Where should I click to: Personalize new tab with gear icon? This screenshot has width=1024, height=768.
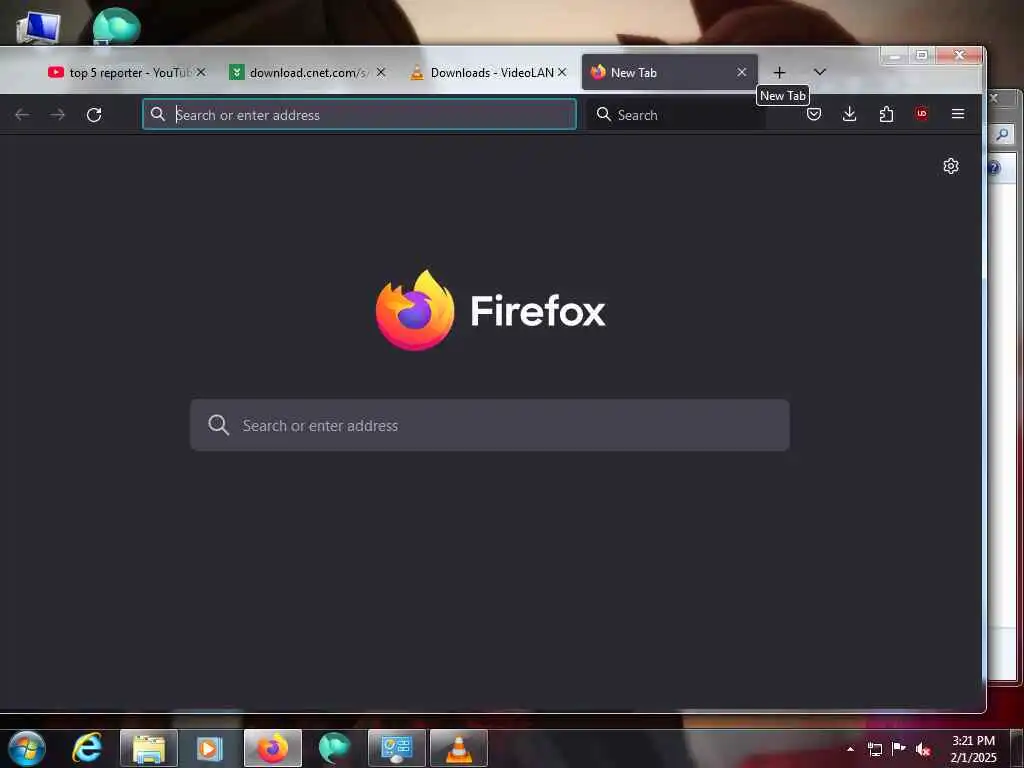[x=951, y=166]
